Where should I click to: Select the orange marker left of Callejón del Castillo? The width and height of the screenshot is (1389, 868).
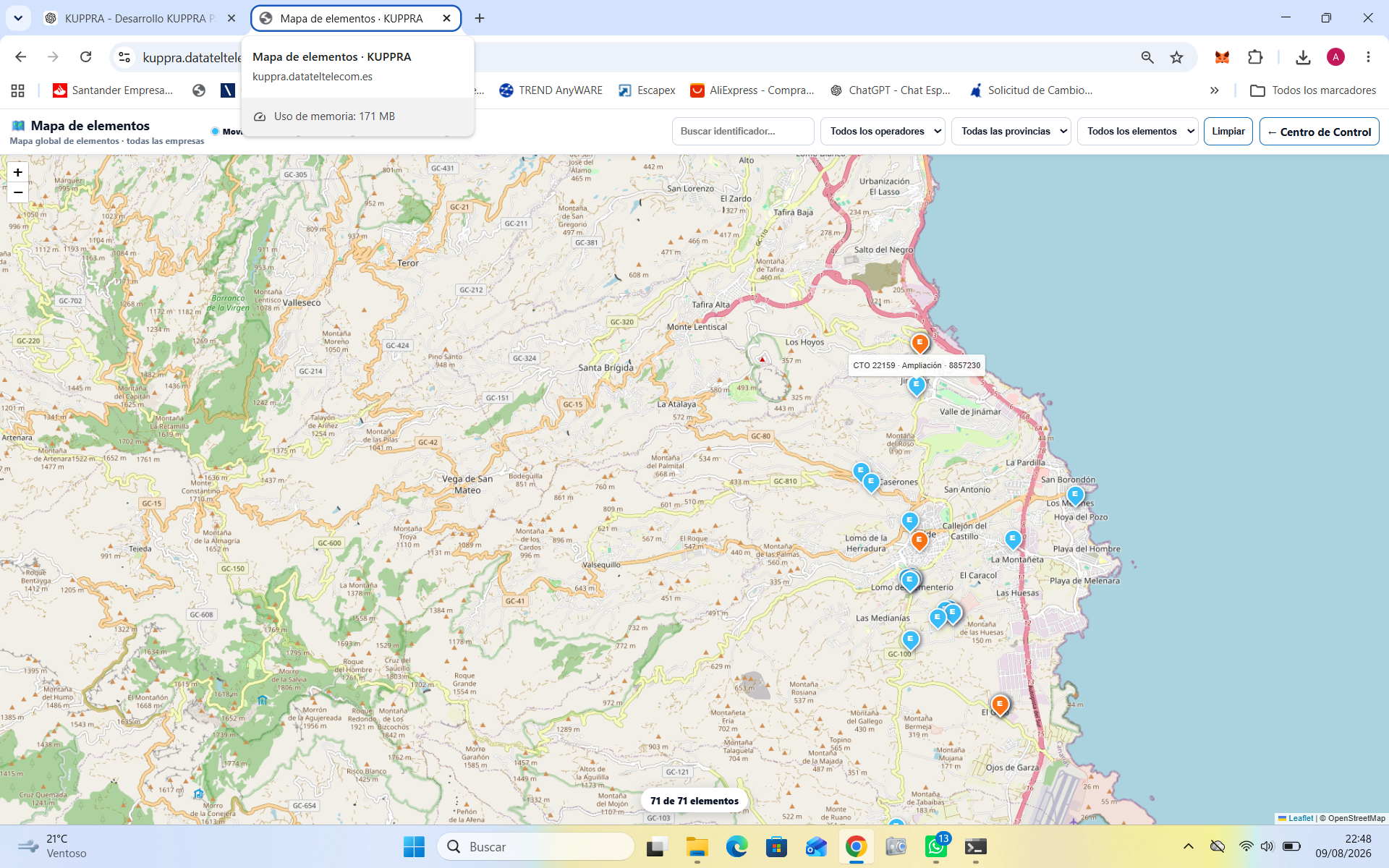tap(919, 540)
